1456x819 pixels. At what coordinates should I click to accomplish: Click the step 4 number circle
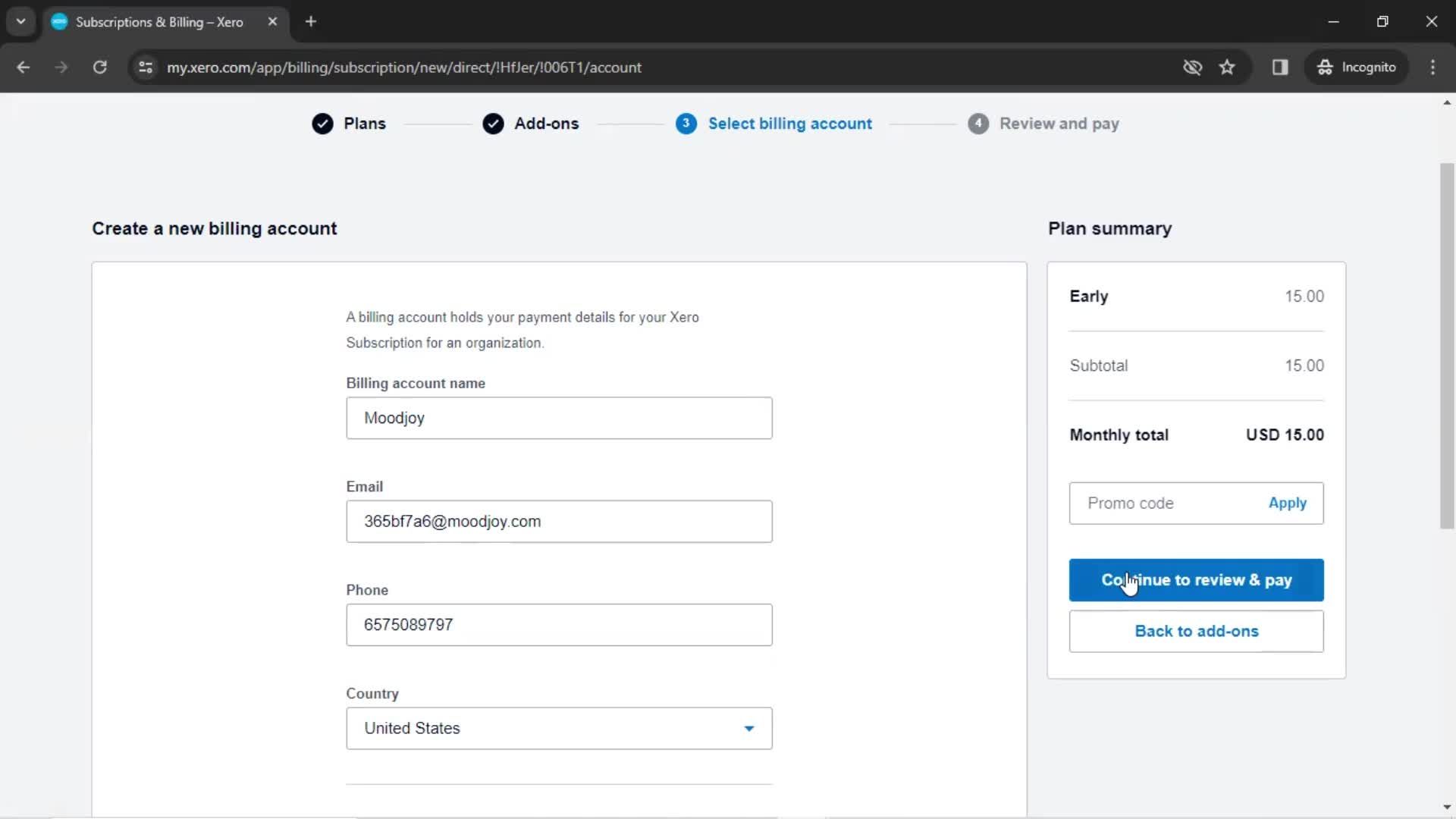pos(977,124)
